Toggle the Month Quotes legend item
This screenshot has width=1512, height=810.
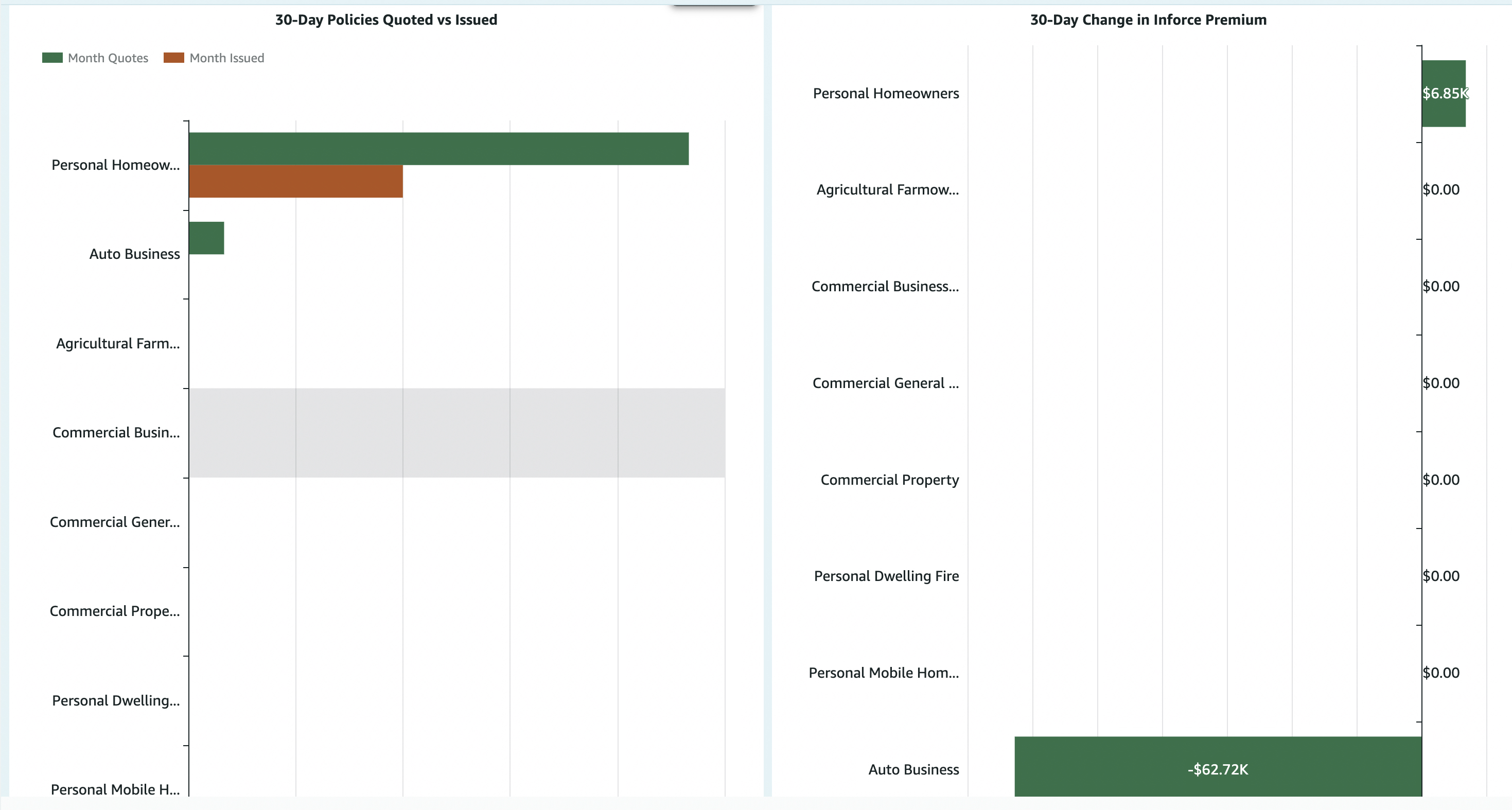click(108, 58)
